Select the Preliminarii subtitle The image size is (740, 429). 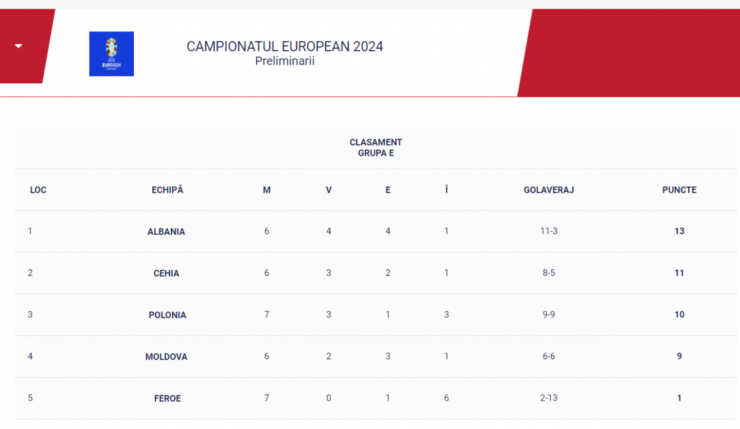click(285, 61)
